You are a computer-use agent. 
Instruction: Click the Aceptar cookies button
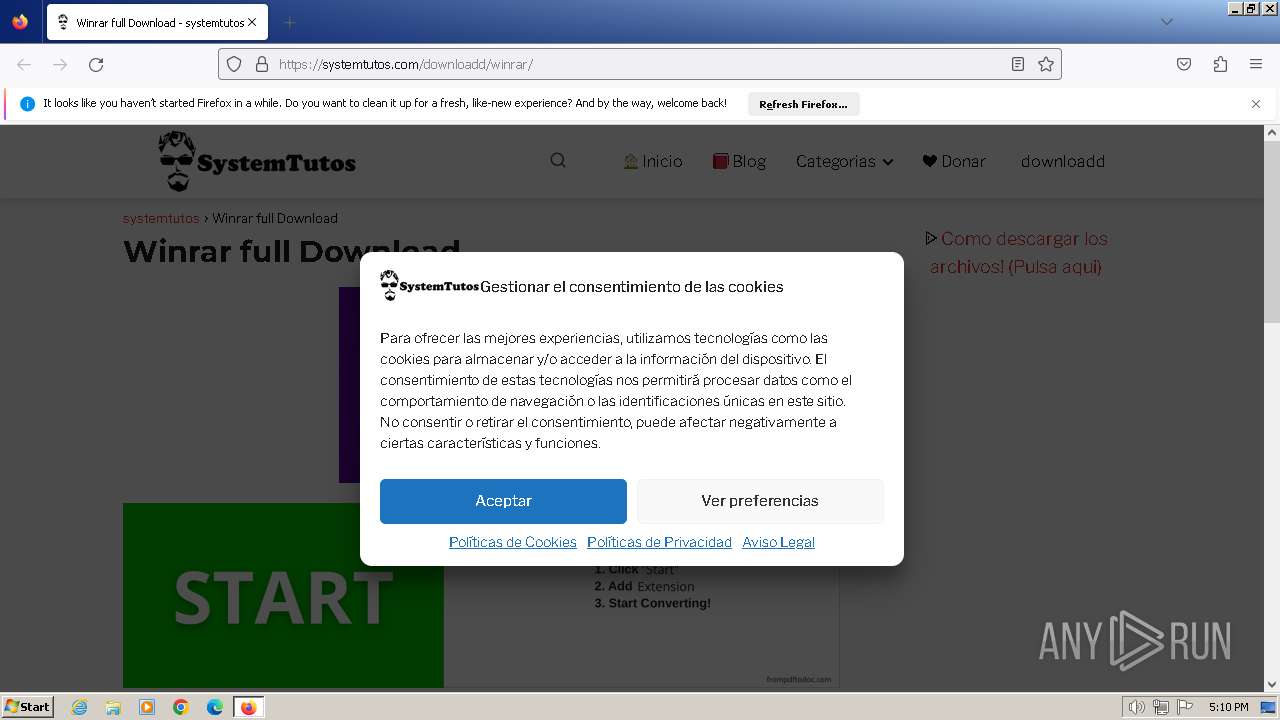(x=503, y=501)
